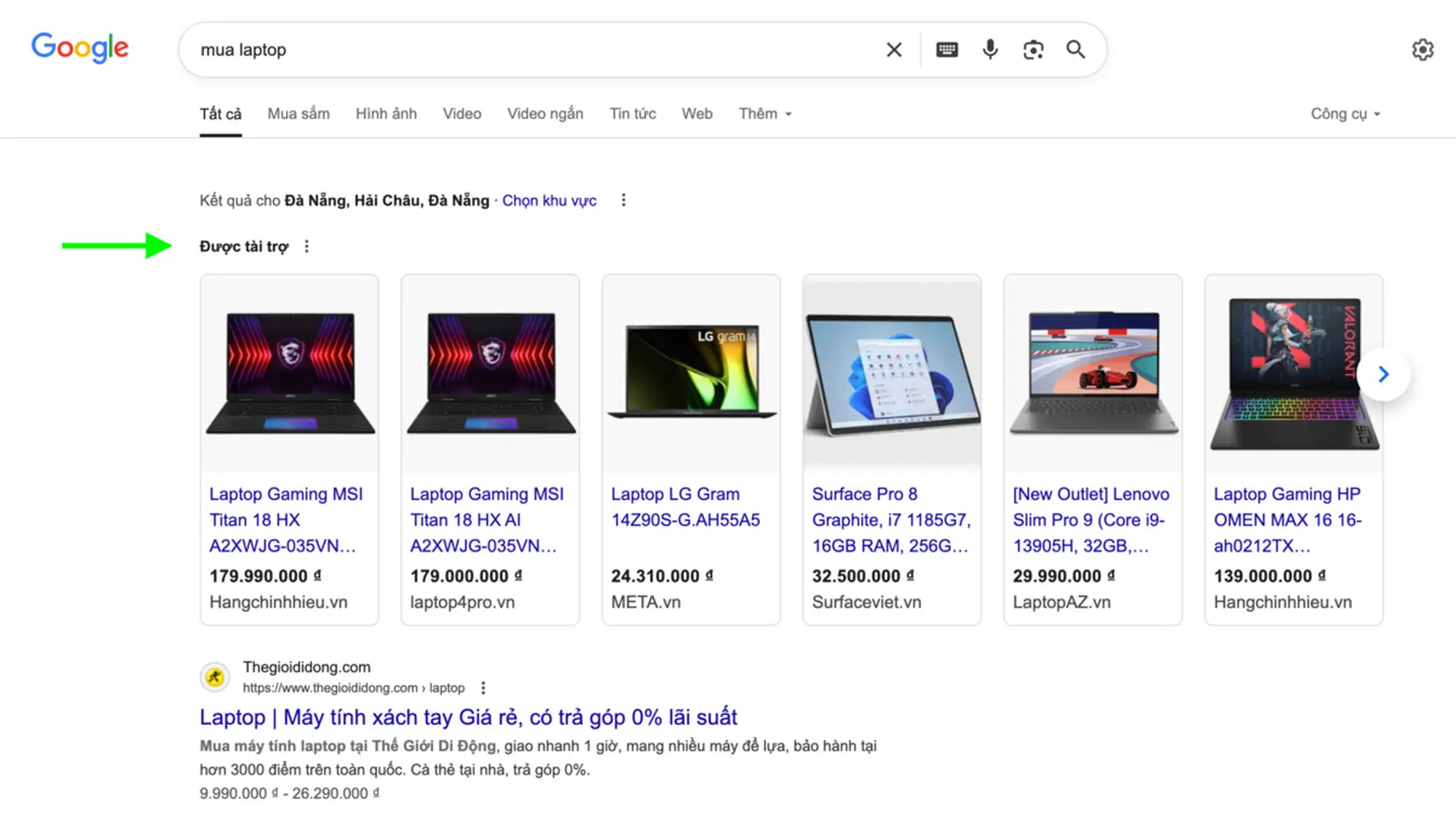
Task: Click the 32.500.000 đ price
Action: coord(863,576)
